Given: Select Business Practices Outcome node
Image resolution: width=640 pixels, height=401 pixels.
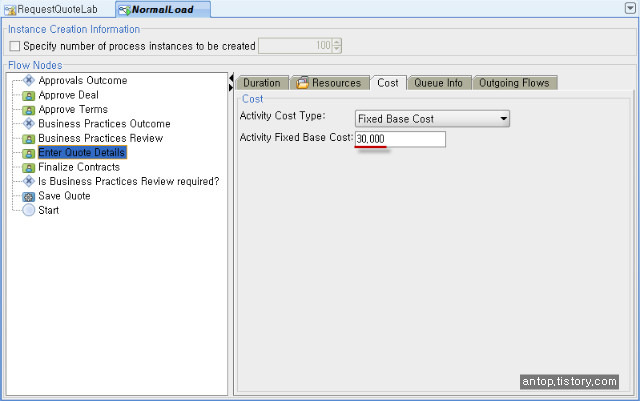Looking at the screenshot, I should coord(104,124).
